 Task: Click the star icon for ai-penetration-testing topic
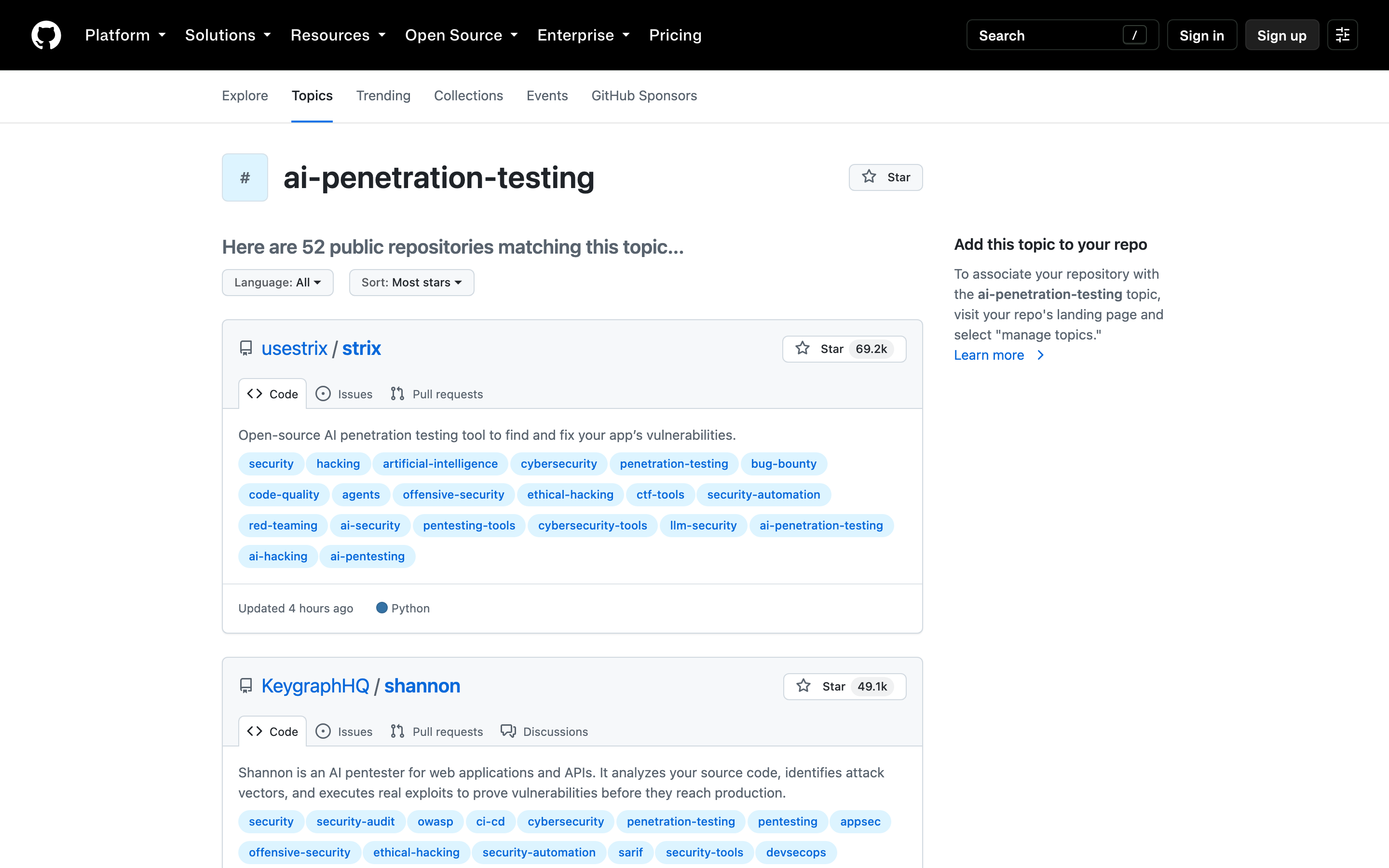pyautogui.click(x=869, y=177)
